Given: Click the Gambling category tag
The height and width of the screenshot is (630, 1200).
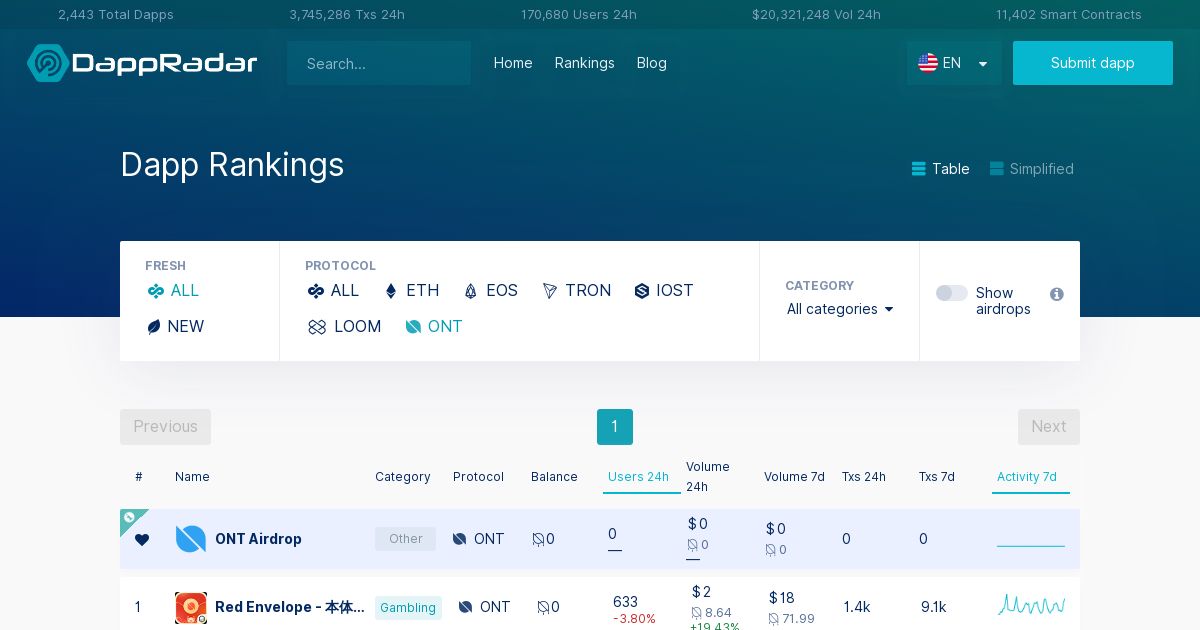Looking at the screenshot, I should 408,608.
